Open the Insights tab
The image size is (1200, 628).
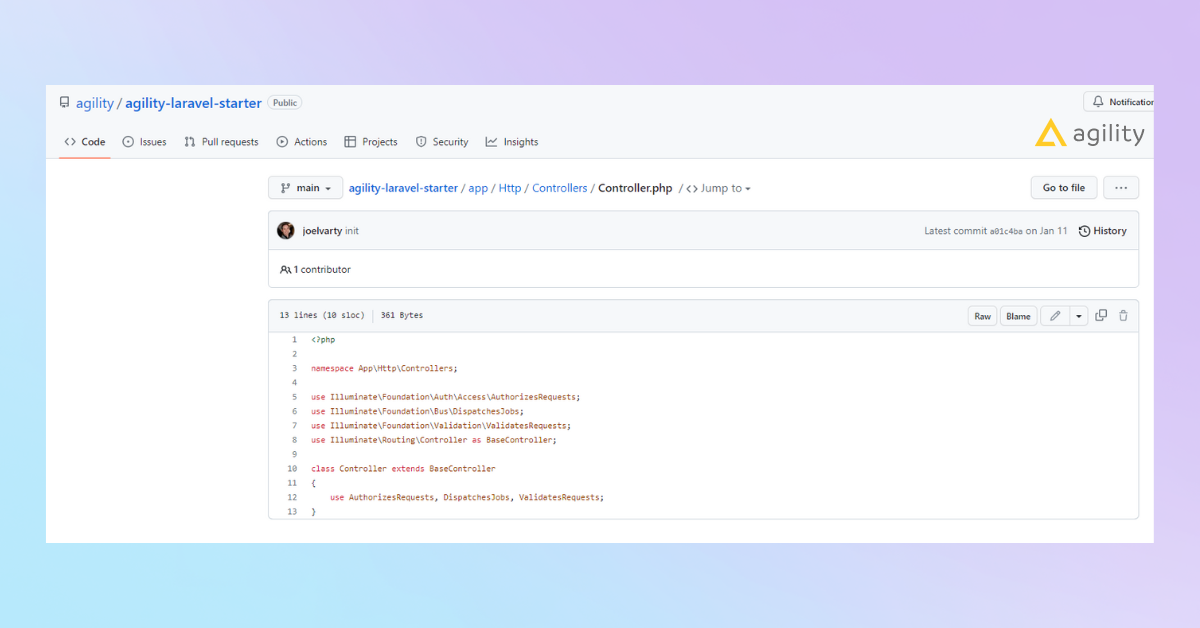512,142
